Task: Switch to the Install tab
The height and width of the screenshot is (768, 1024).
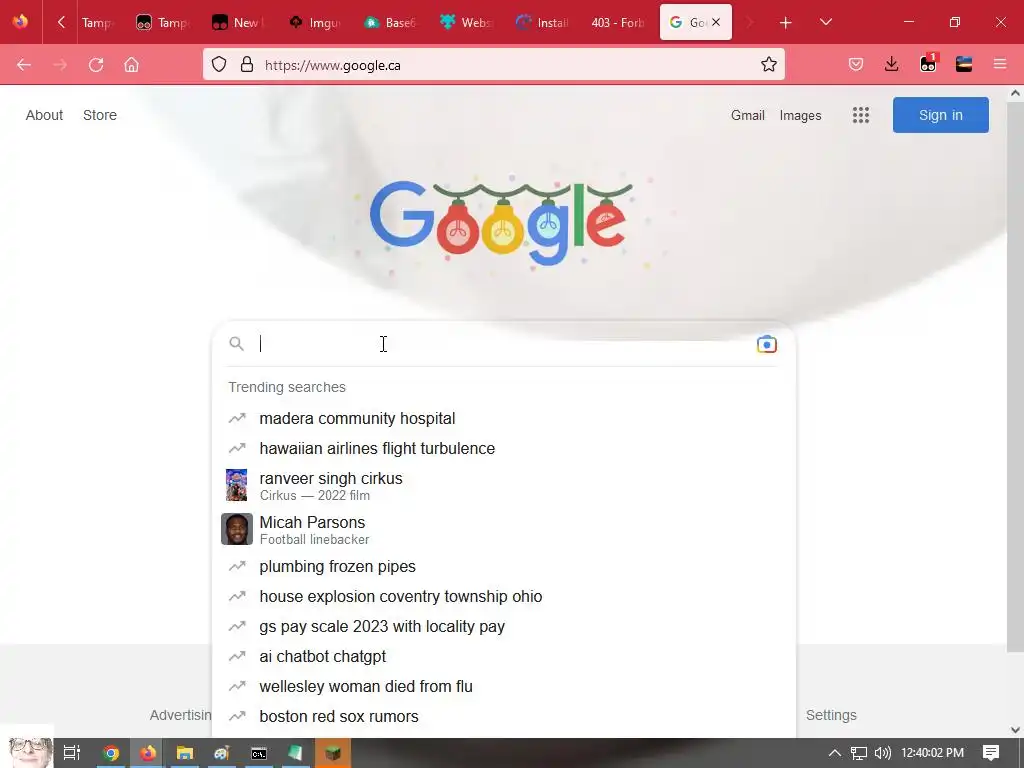Action: click(x=542, y=23)
